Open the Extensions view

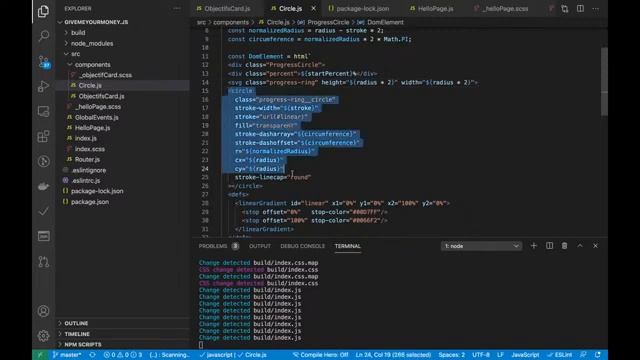click(43, 136)
